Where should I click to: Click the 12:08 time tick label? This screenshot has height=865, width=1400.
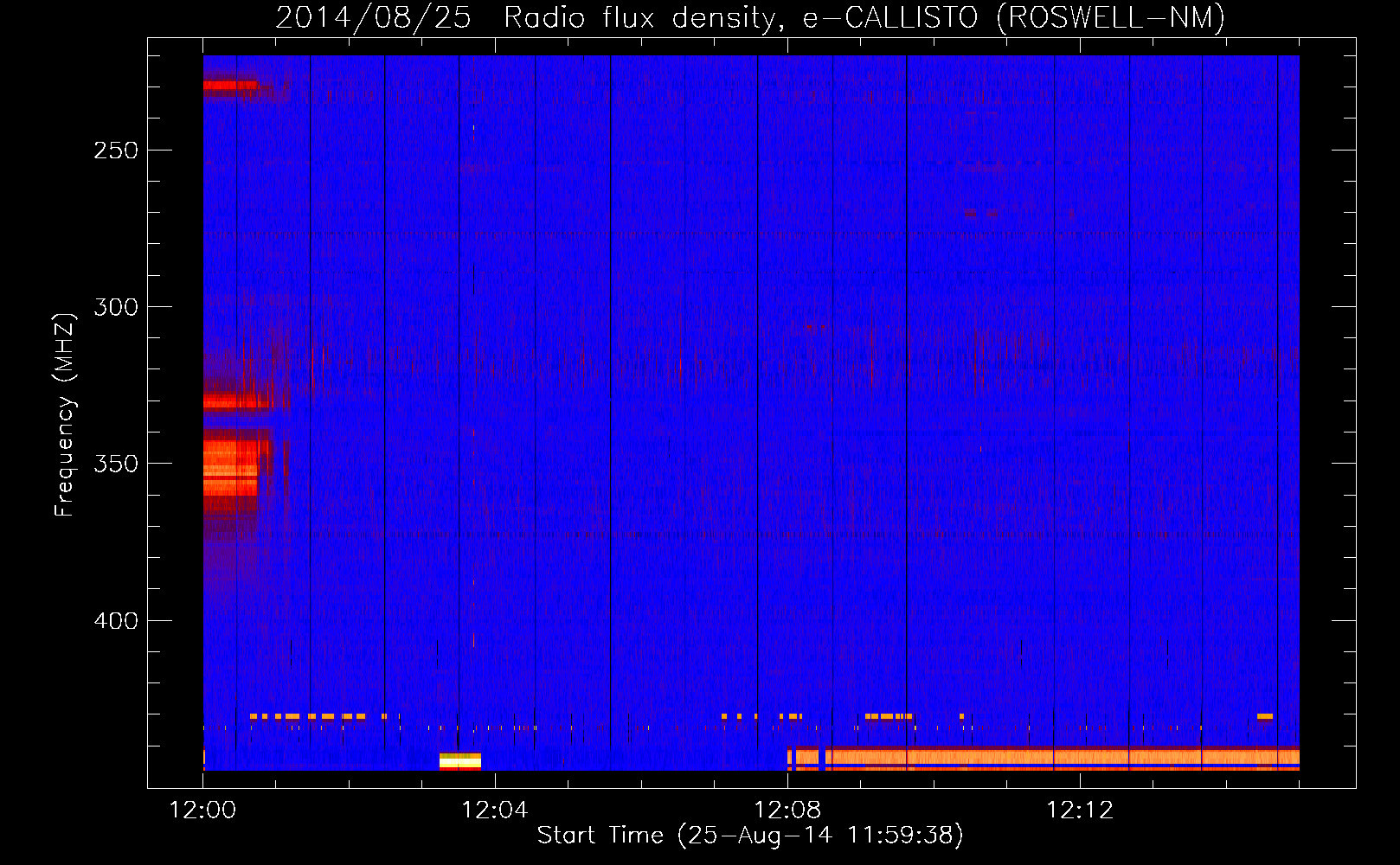pos(787,811)
